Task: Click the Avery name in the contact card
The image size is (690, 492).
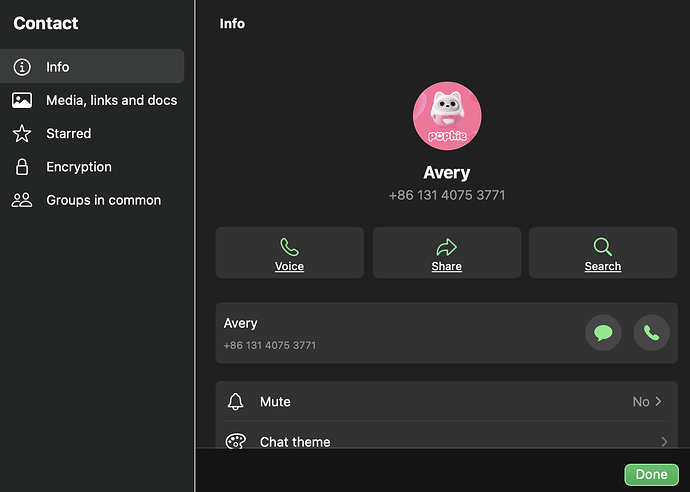Action: pos(240,323)
